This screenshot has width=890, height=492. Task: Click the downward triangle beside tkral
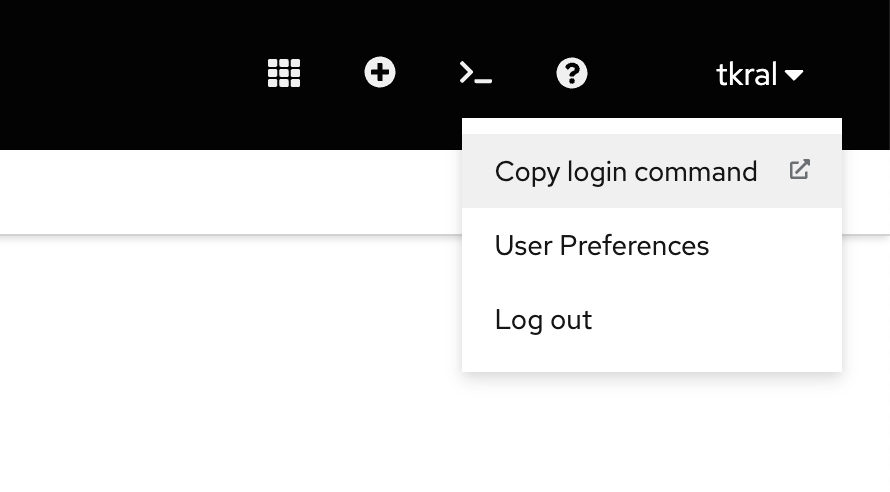point(795,75)
